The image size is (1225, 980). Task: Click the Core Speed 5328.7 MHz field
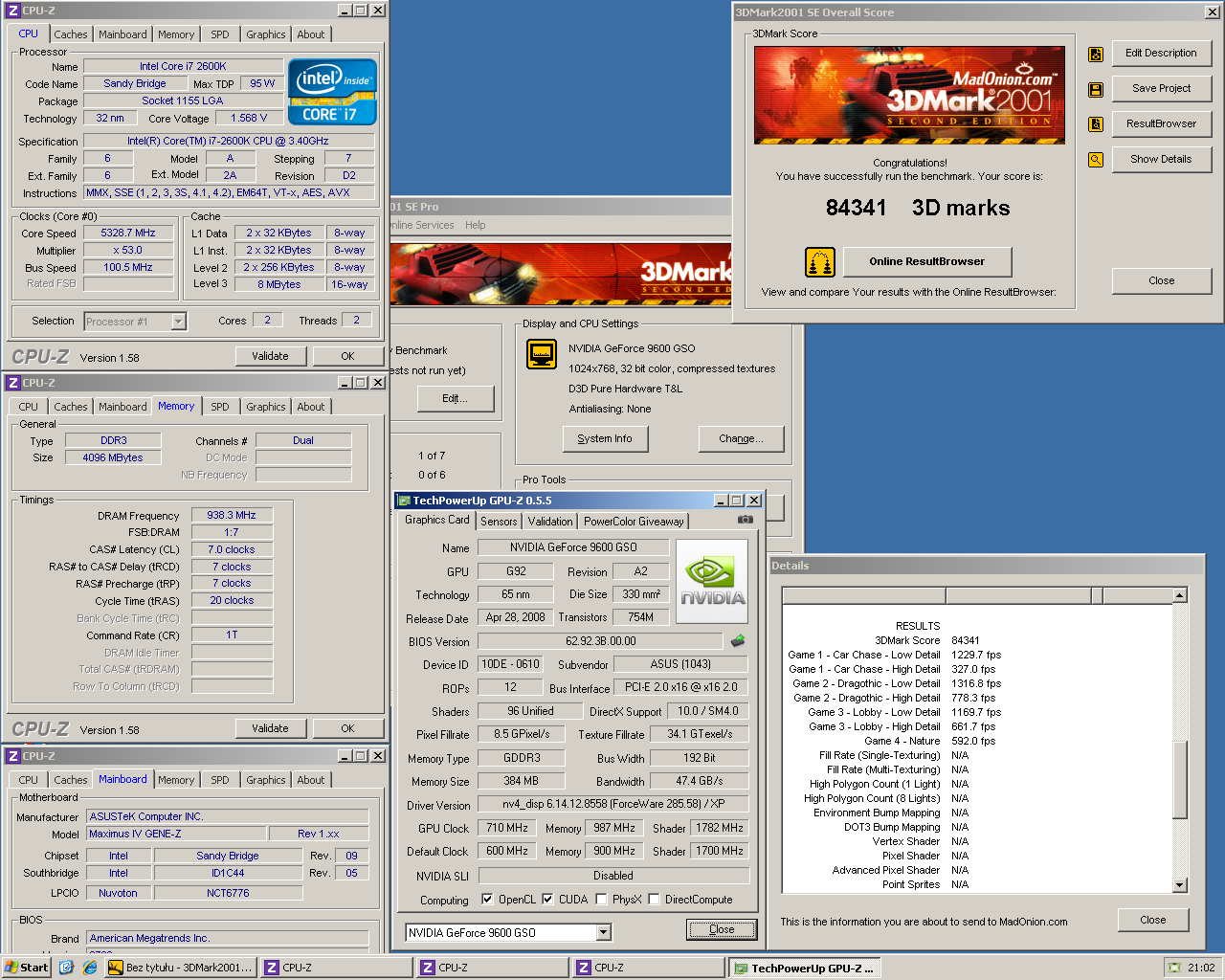[x=128, y=233]
